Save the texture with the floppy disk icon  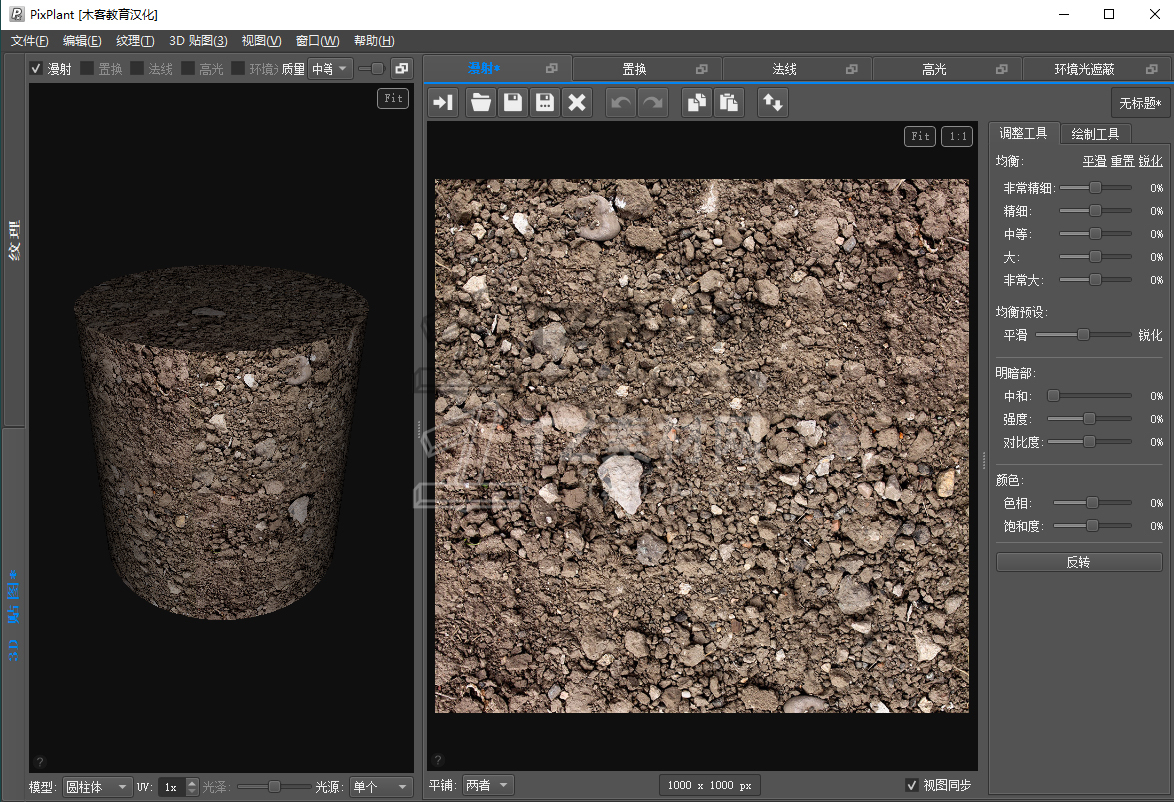pyautogui.click(x=513, y=102)
